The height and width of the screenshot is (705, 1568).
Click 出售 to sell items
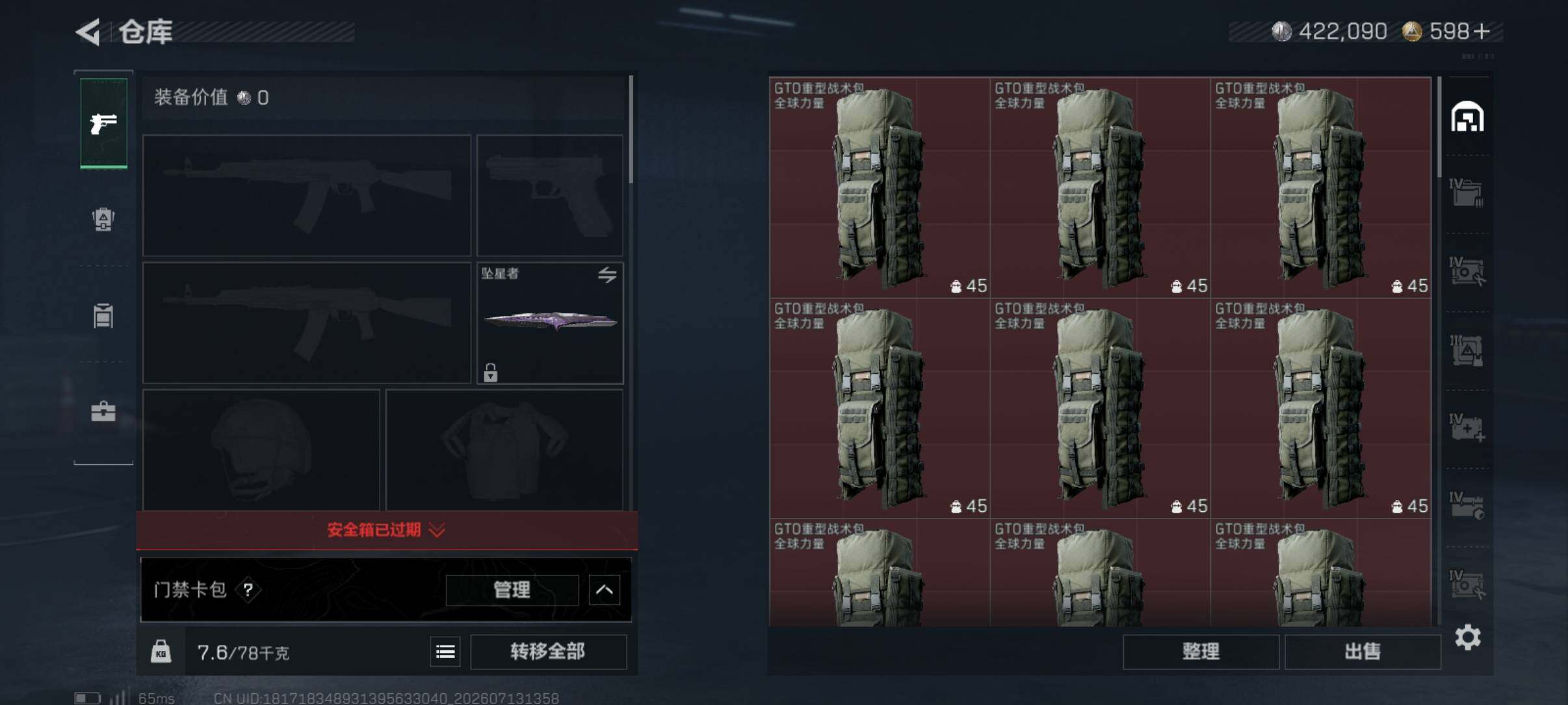(1363, 652)
